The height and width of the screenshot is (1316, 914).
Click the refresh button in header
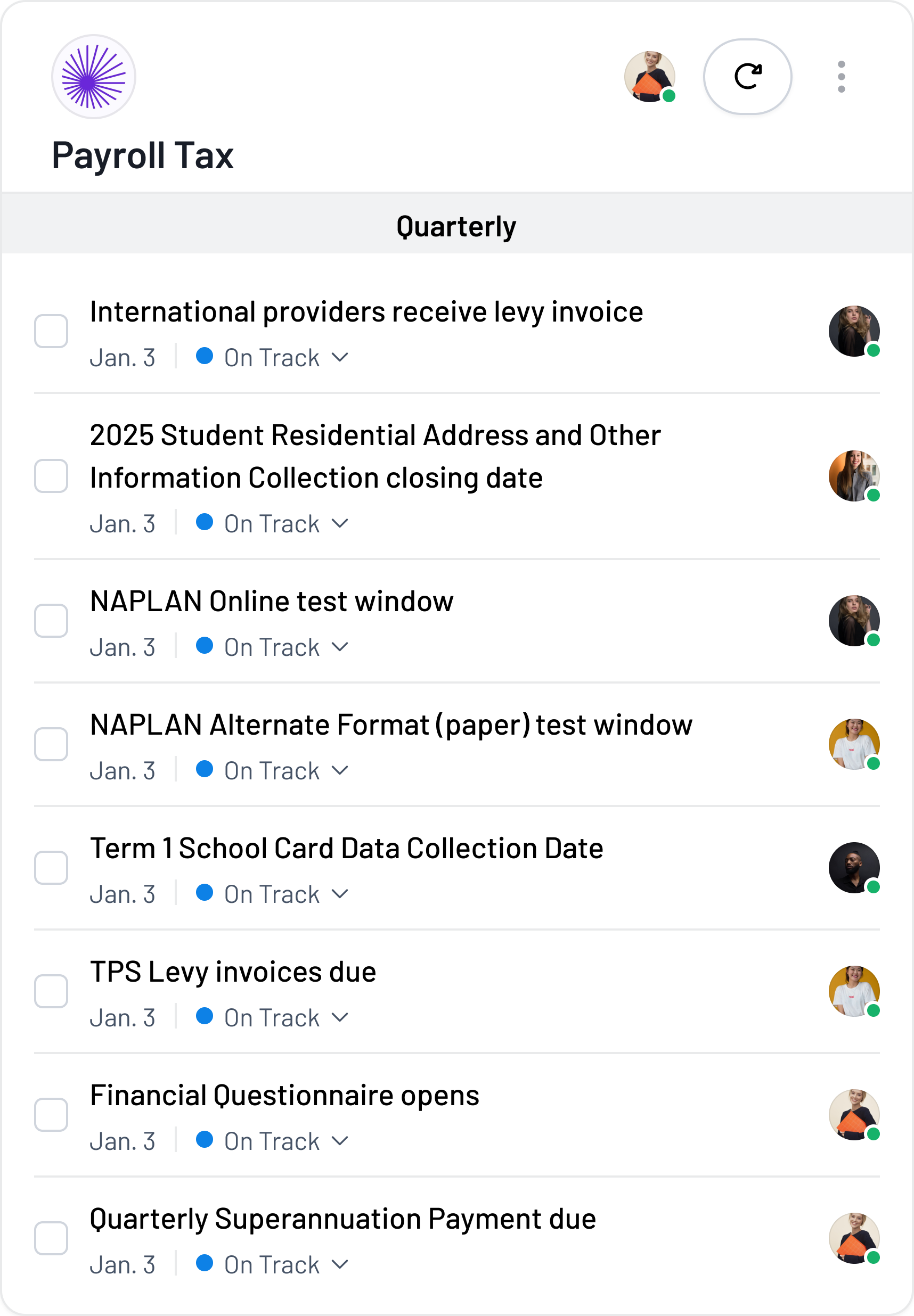747,77
